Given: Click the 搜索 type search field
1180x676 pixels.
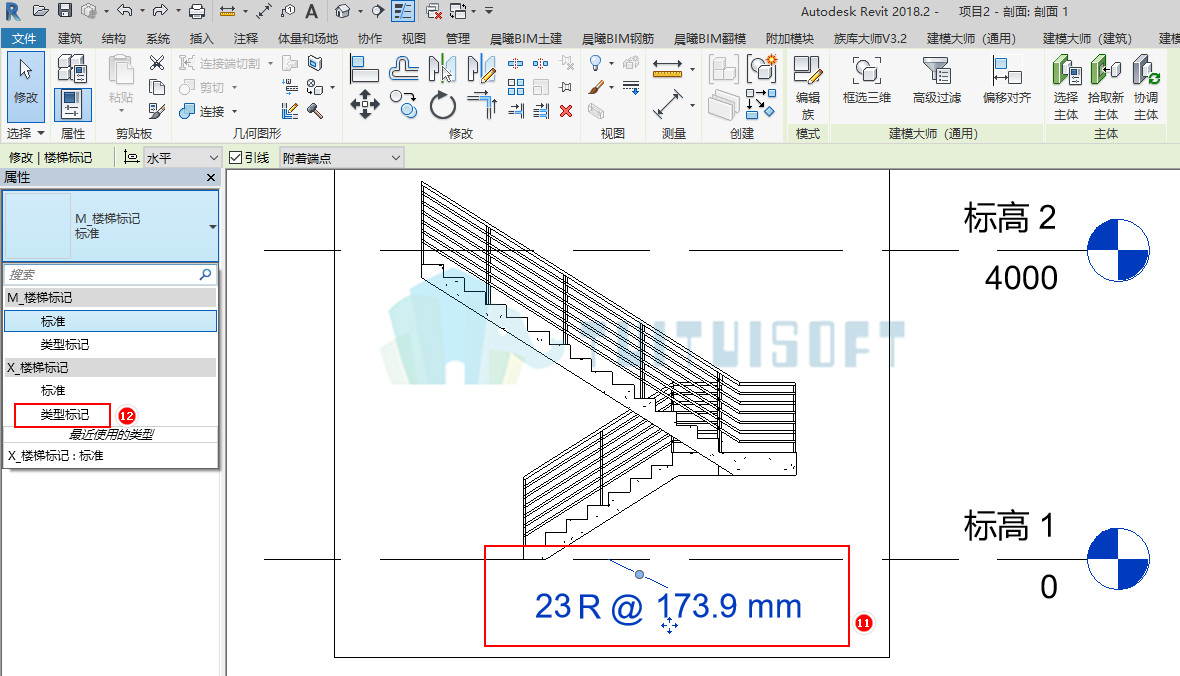Looking at the screenshot, I should pyautogui.click(x=111, y=275).
